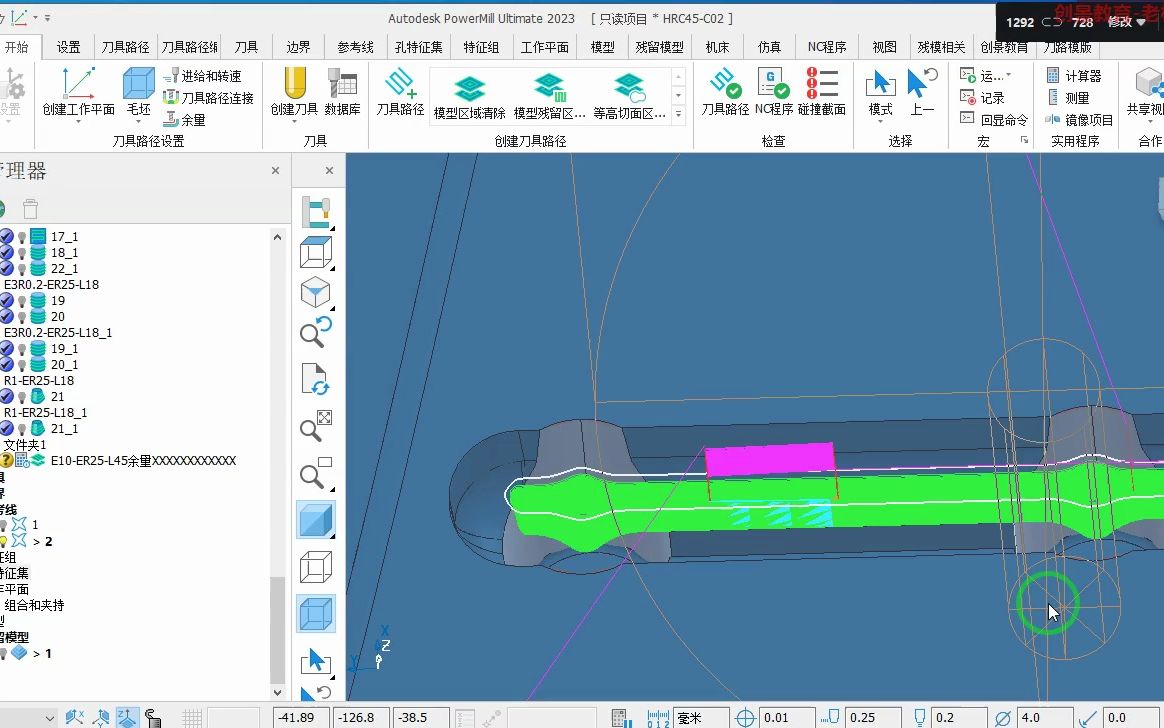The height and width of the screenshot is (728, 1164).
Task: Close the explorer panel
Action: [x=275, y=171]
